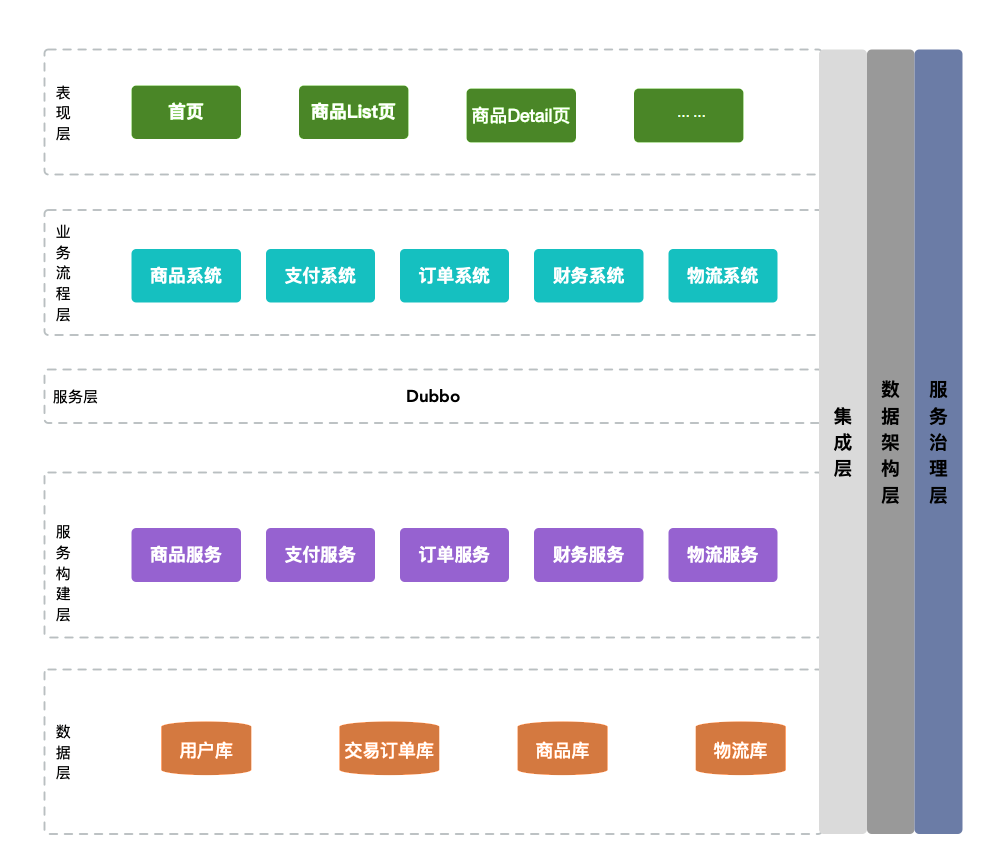The width and height of the screenshot is (992, 860).
Task: Click the 服务治理层 vertical bar label
Action: [x=938, y=442]
